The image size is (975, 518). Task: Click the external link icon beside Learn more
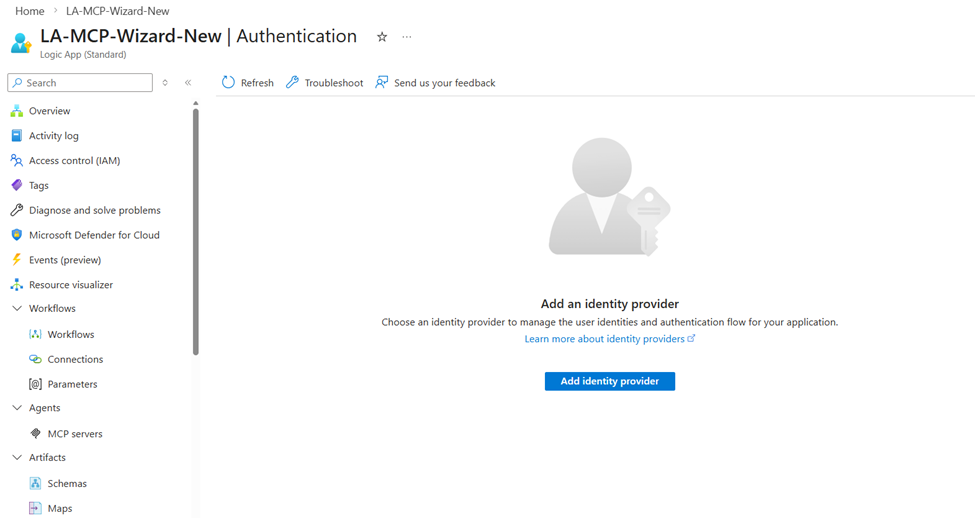tap(691, 338)
